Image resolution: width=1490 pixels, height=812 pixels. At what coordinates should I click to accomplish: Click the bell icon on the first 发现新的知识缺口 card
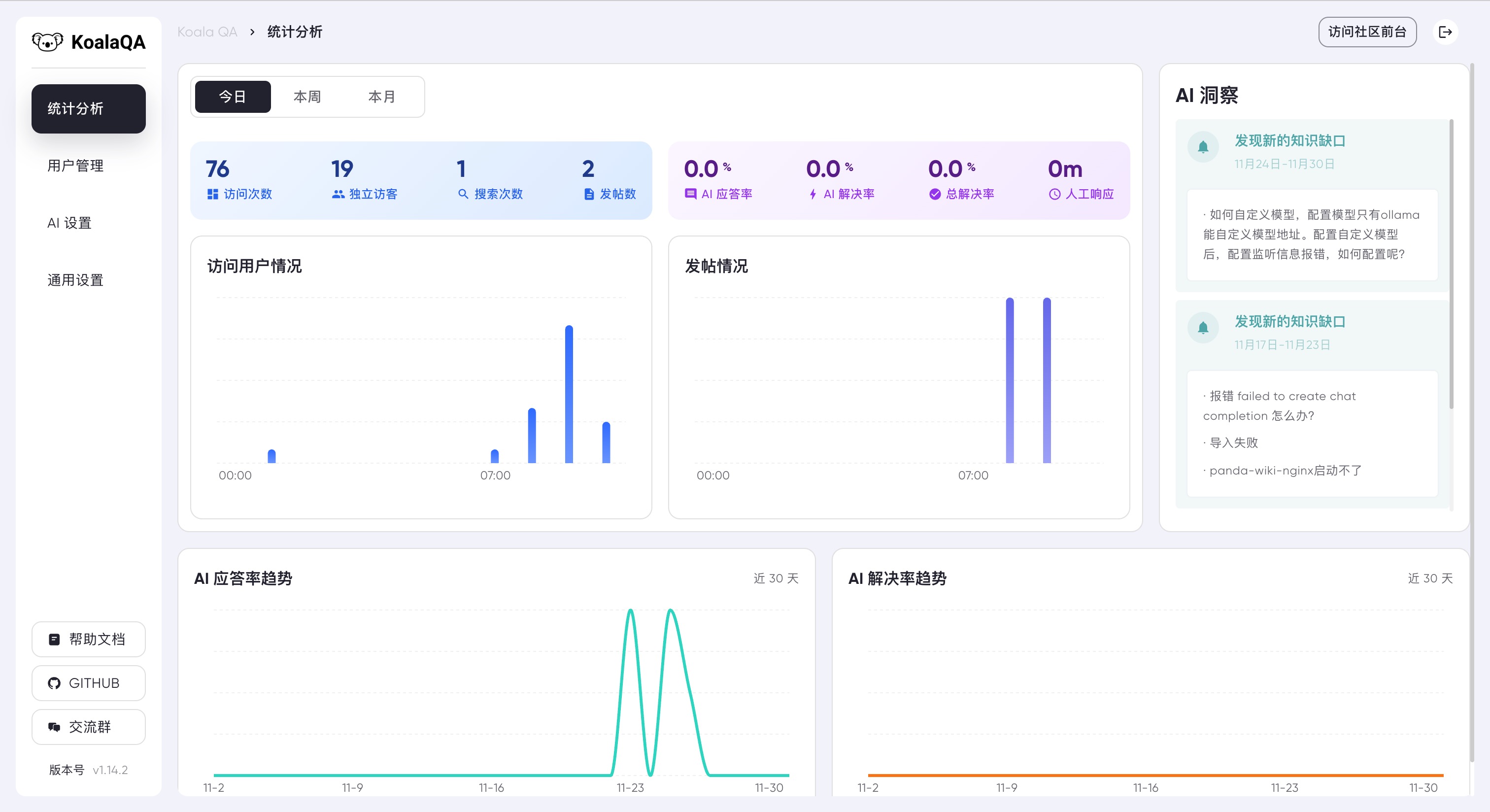pos(1204,147)
